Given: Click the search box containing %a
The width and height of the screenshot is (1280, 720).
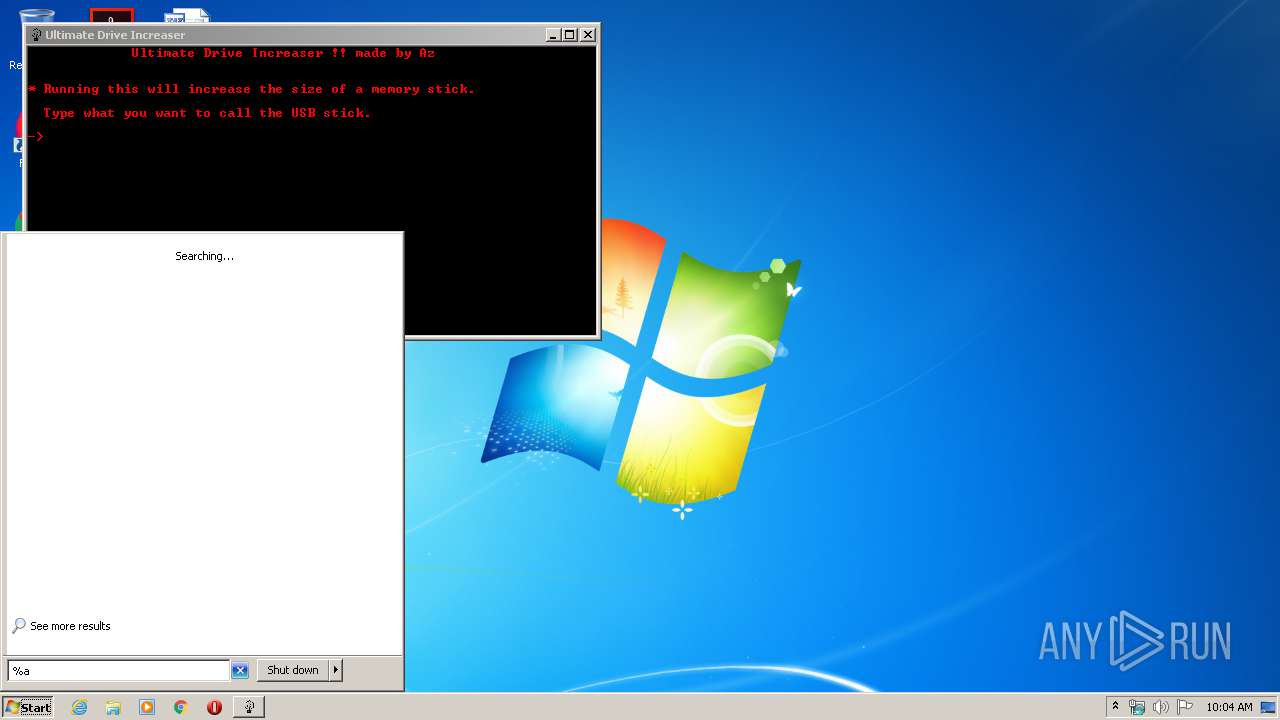Looking at the screenshot, I should pos(118,670).
